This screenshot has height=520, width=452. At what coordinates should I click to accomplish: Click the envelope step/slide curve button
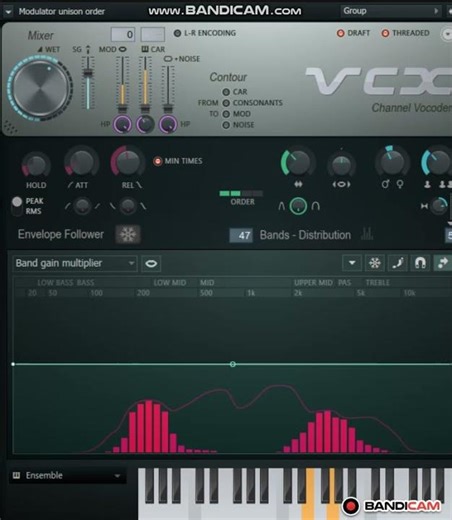397,263
